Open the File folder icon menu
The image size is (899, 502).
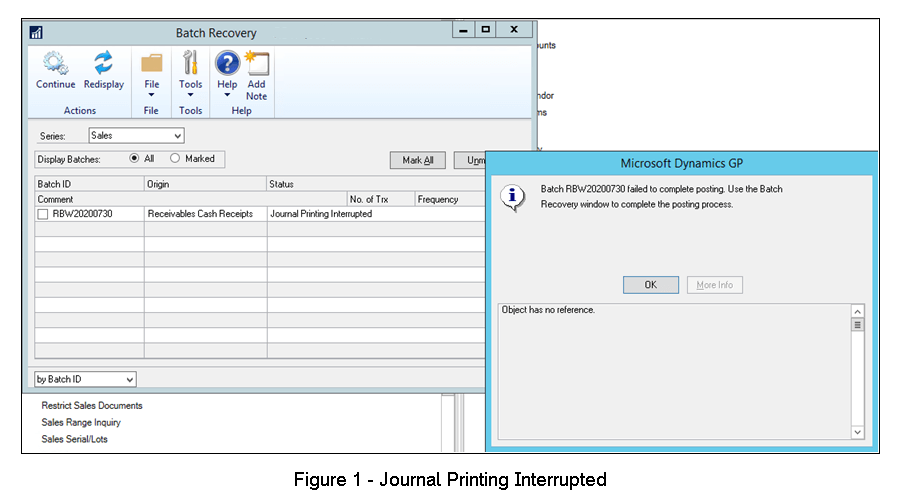click(151, 63)
